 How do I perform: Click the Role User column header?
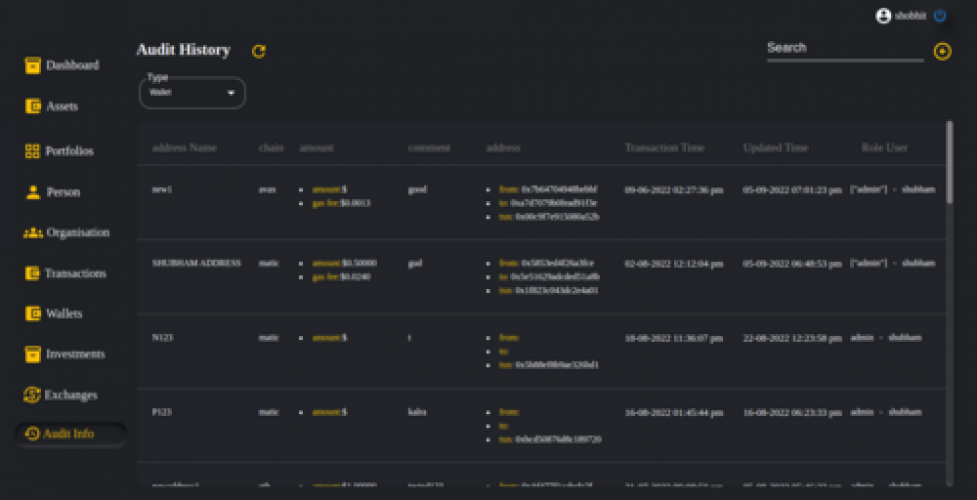click(x=884, y=148)
